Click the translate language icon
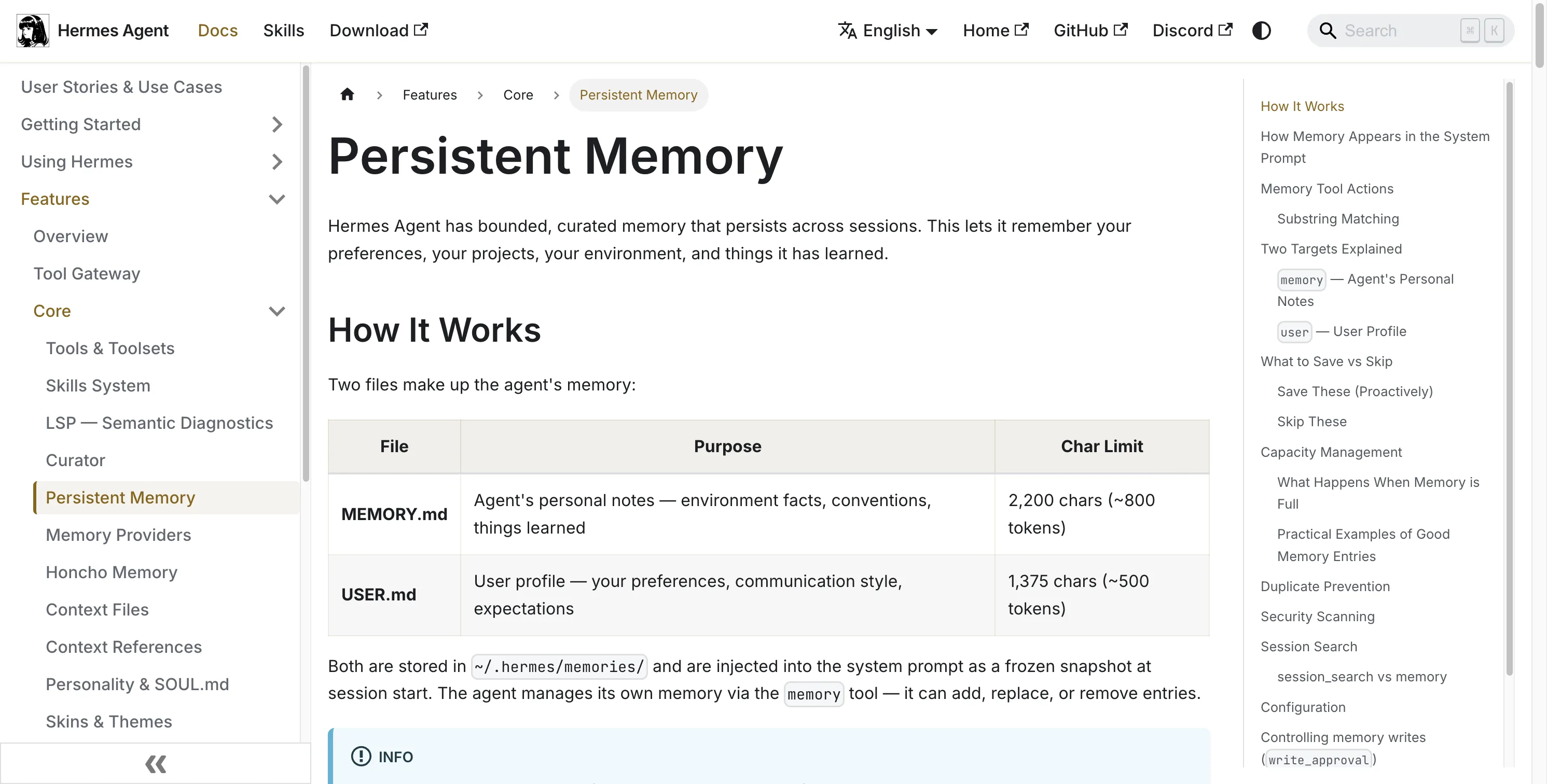 [847, 31]
